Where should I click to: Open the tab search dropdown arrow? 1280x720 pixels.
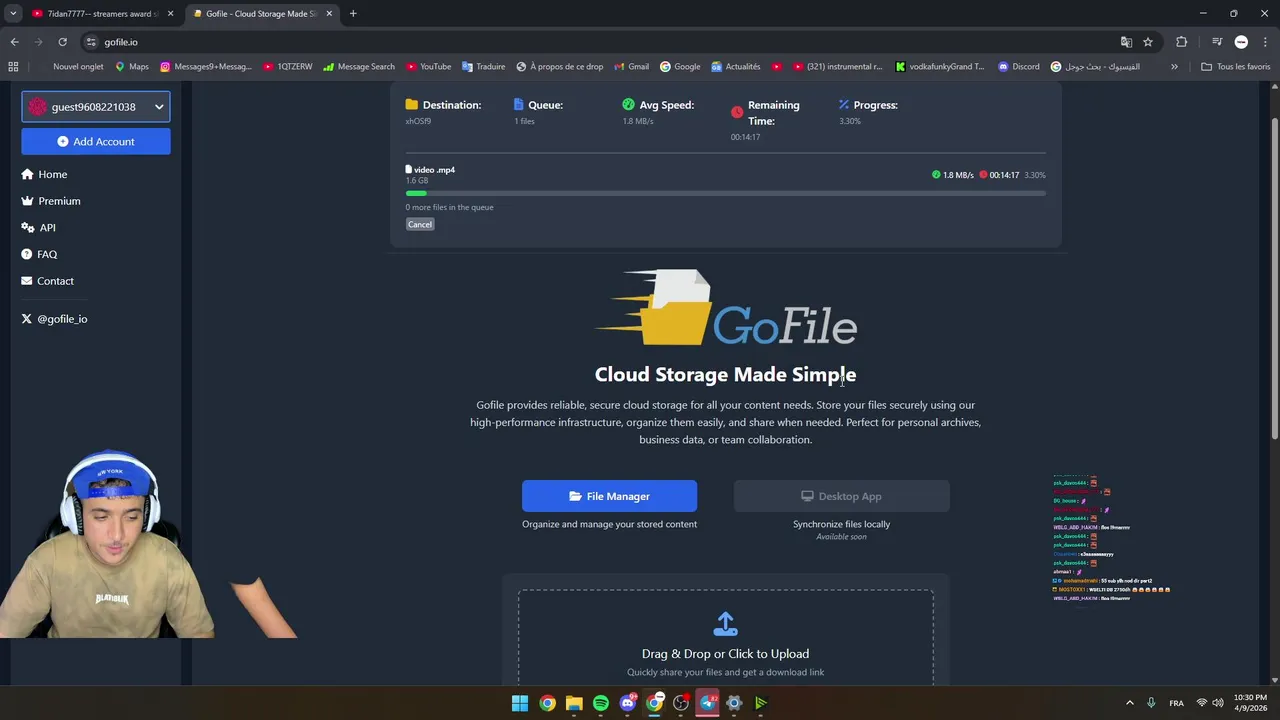click(x=13, y=14)
